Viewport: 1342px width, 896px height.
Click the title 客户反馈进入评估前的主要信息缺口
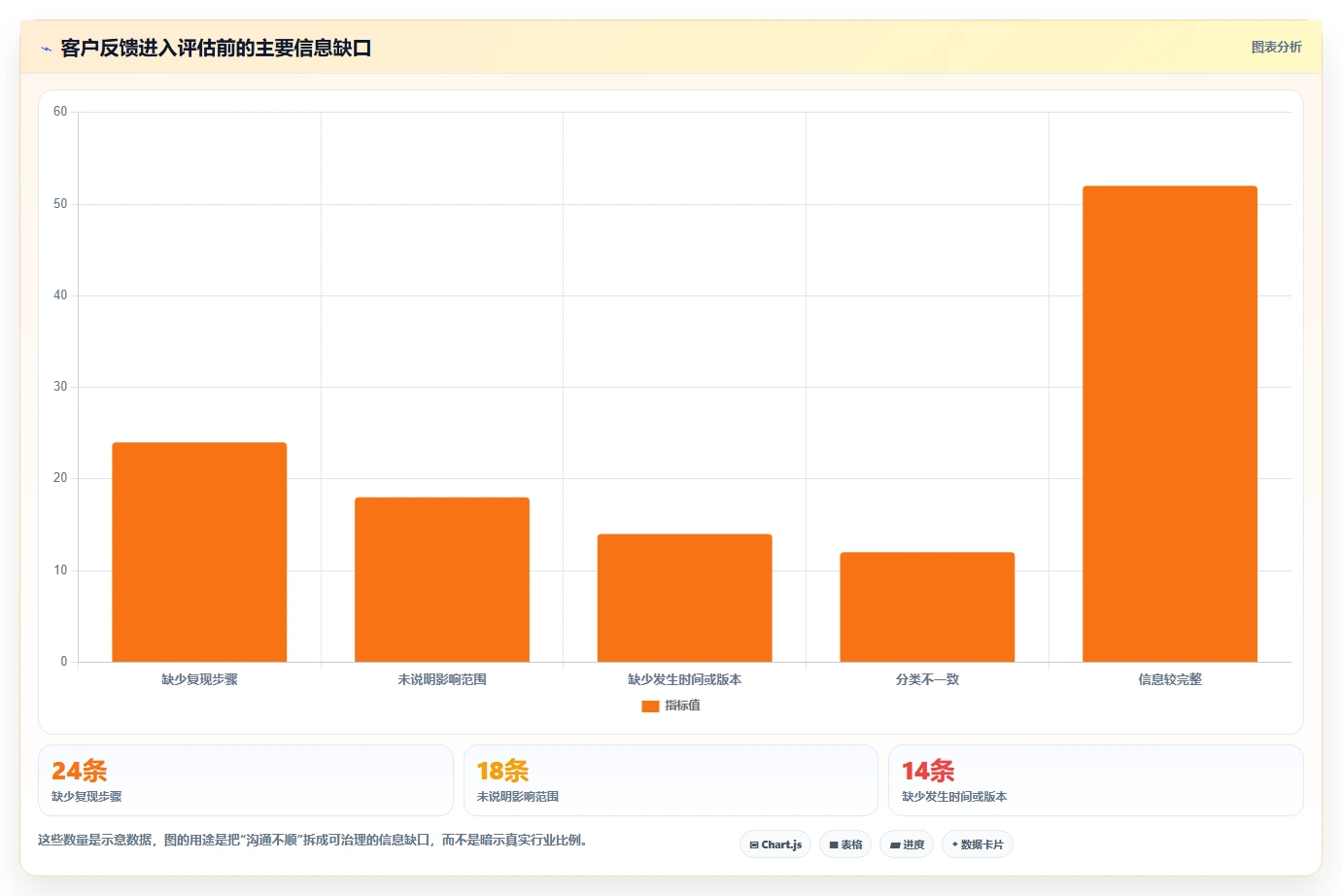(x=216, y=48)
